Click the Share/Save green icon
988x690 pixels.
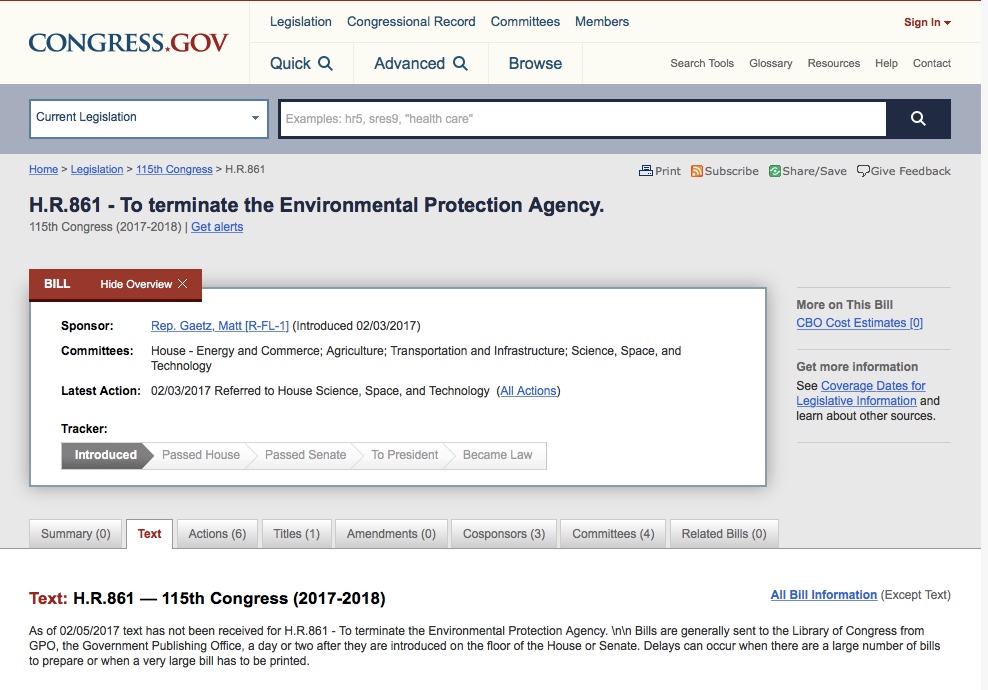[x=774, y=171]
